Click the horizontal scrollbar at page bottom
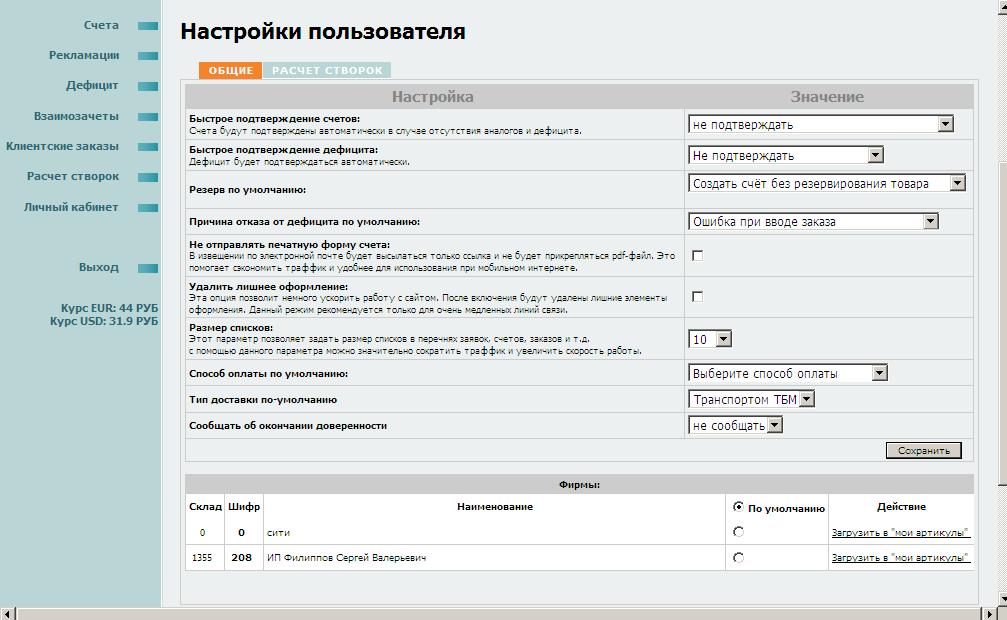 (500, 612)
